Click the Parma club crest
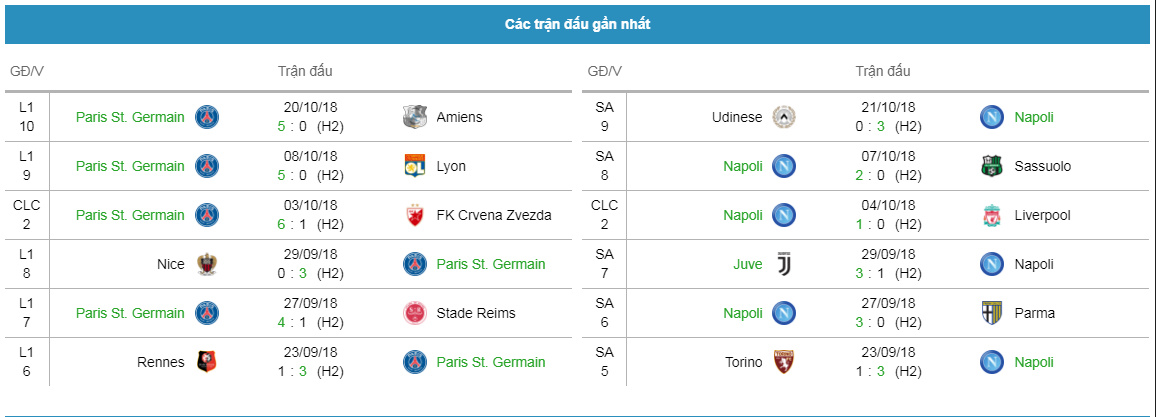Screen dimensions: 1156x417 coord(992,313)
